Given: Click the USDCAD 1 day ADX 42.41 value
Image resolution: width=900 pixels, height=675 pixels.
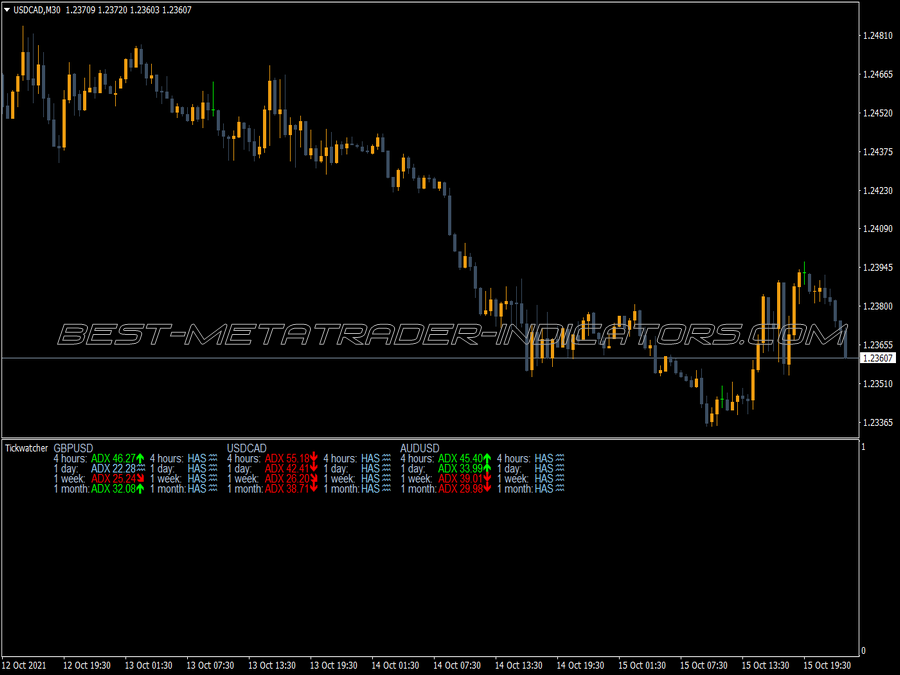Looking at the screenshot, I should click(x=286, y=469).
